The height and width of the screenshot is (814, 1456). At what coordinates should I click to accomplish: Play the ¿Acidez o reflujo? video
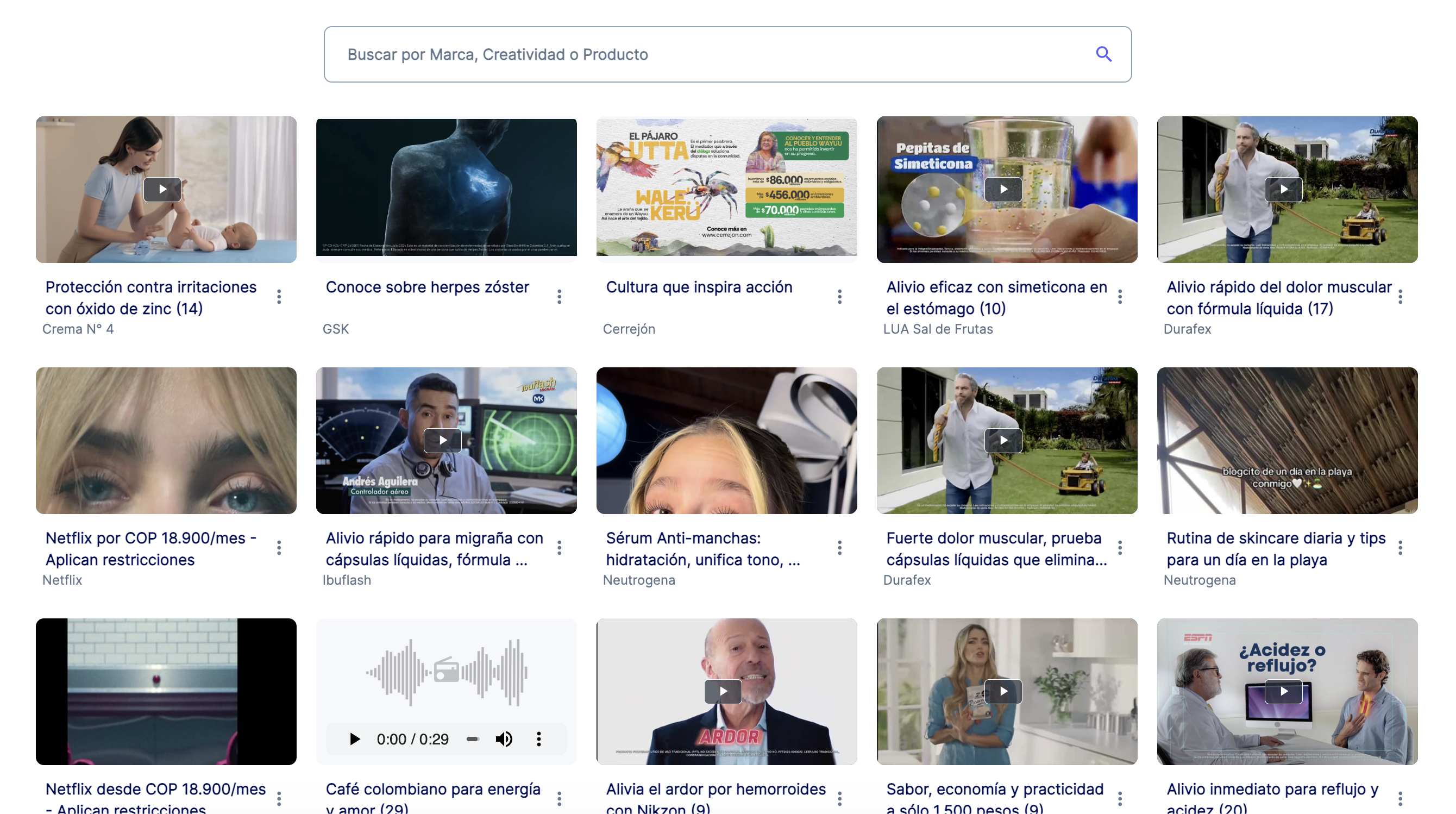coord(1283,691)
